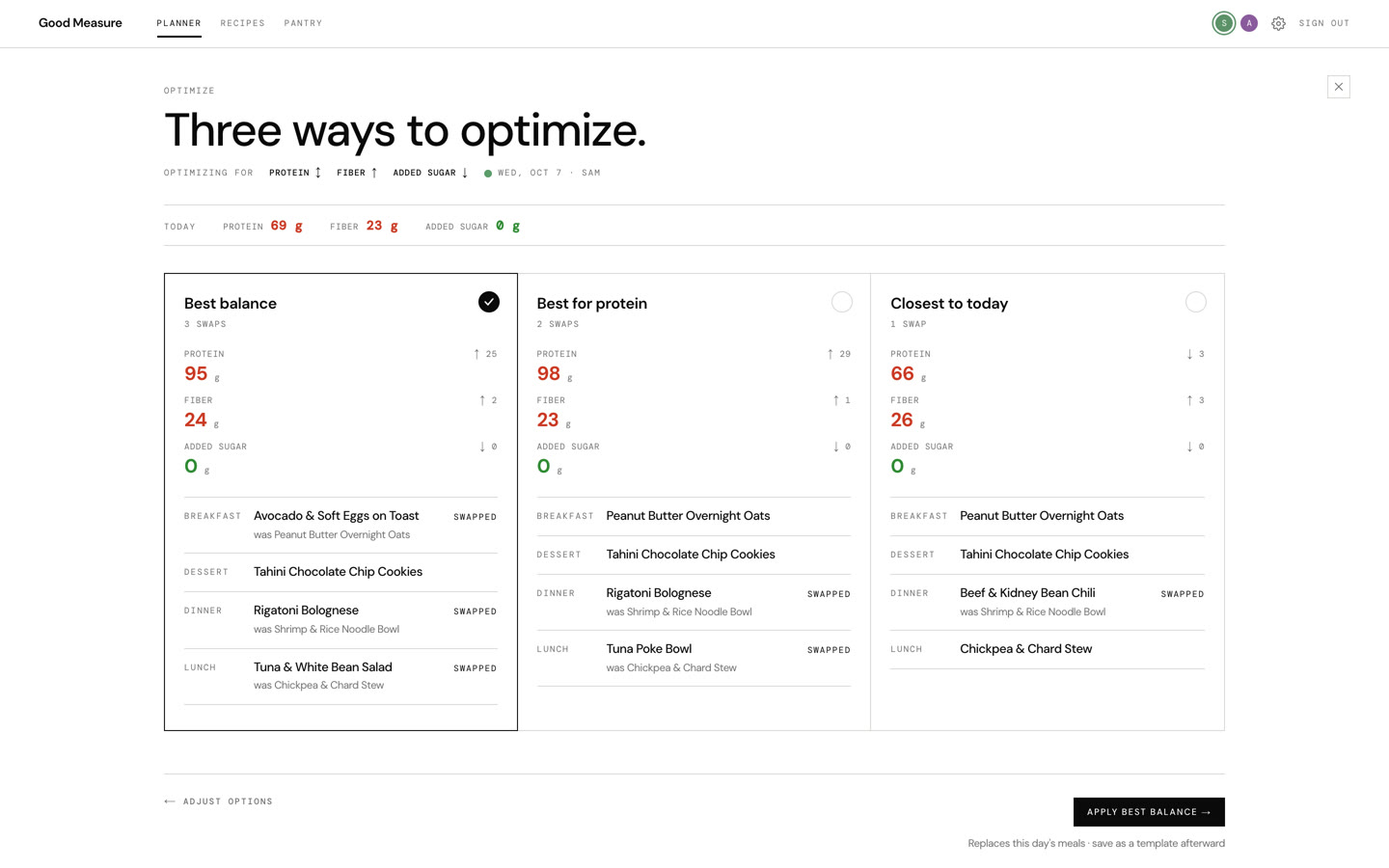Click Tuna Poke Bowl lunch row
The width and height of the screenshot is (1389, 868).
pyautogui.click(x=694, y=658)
